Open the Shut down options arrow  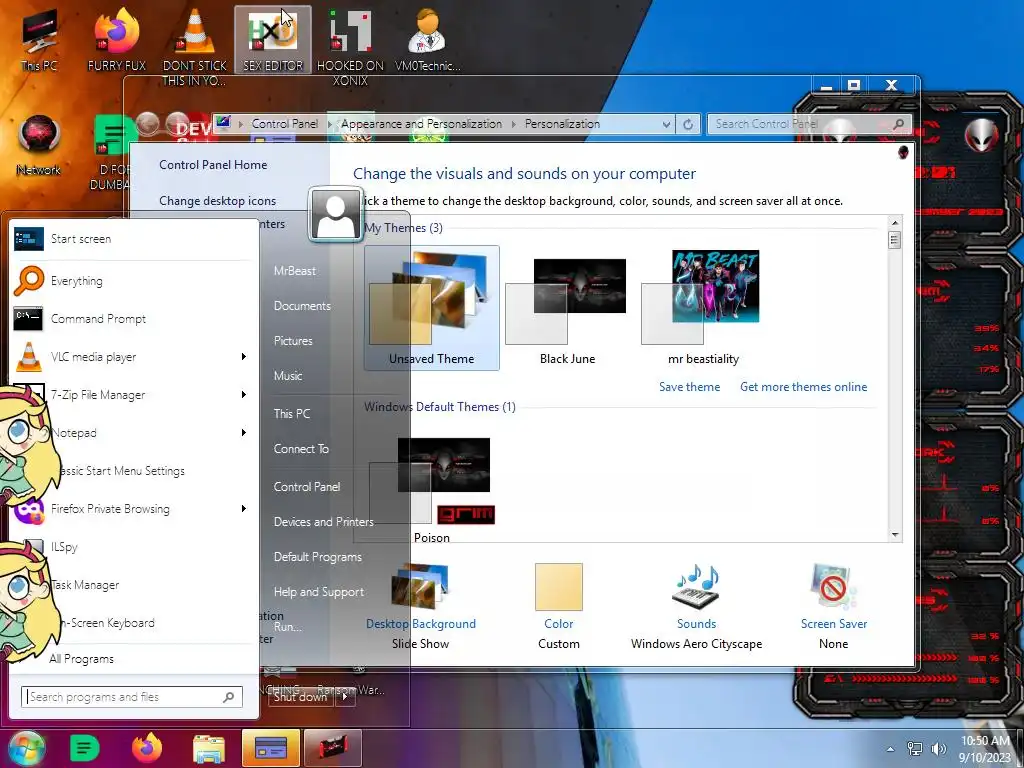tap(345, 697)
